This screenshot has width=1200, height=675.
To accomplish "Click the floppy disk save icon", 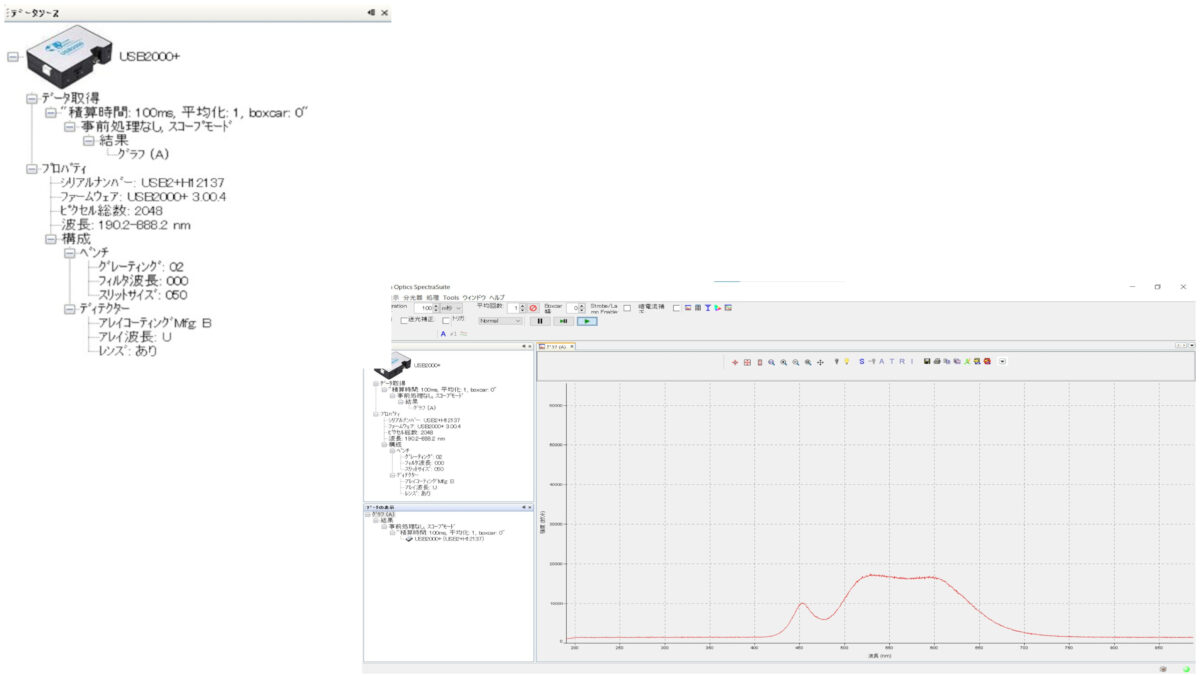I will [x=927, y=361].
